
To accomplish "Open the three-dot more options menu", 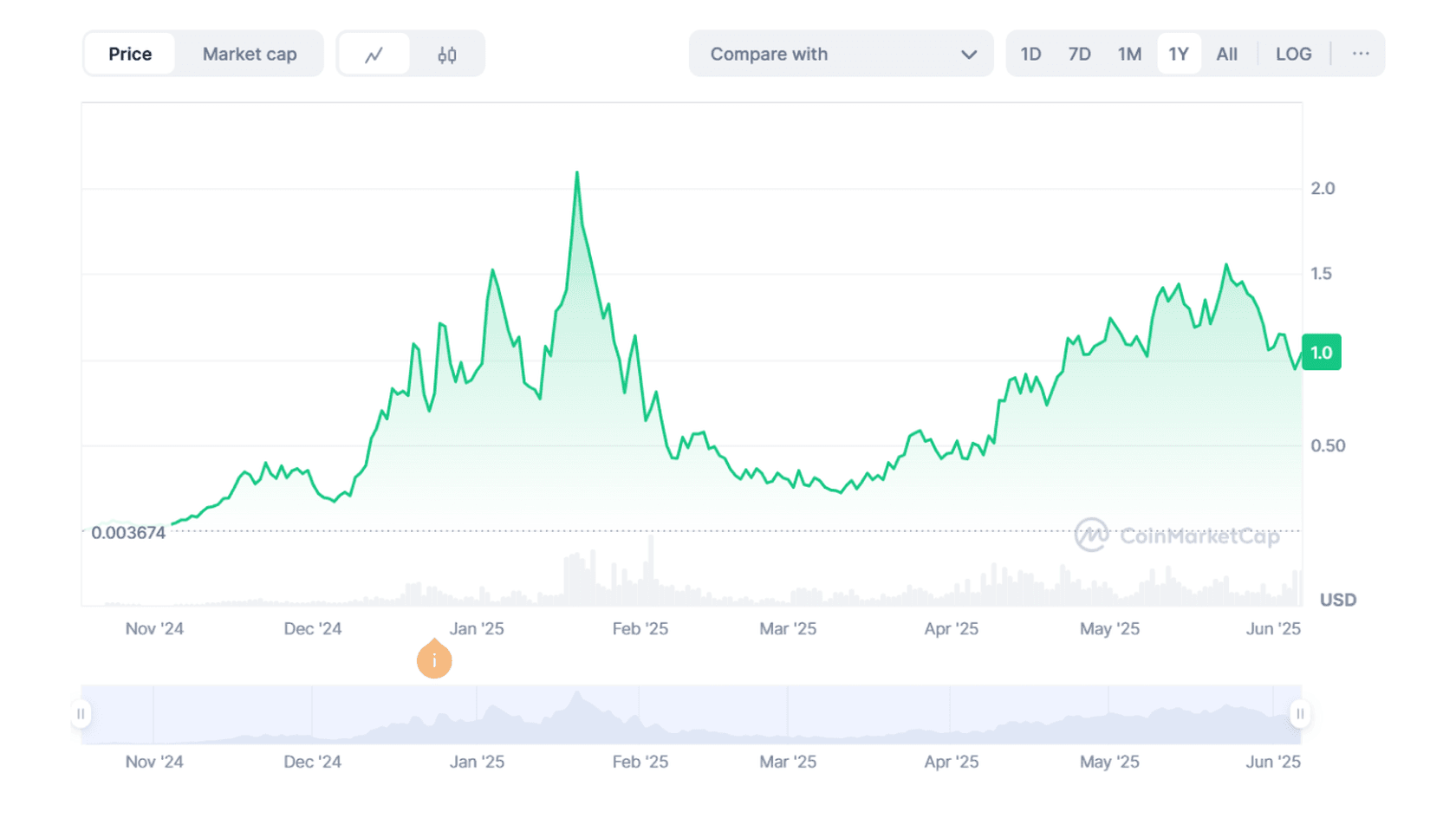I will [1361, 54].
